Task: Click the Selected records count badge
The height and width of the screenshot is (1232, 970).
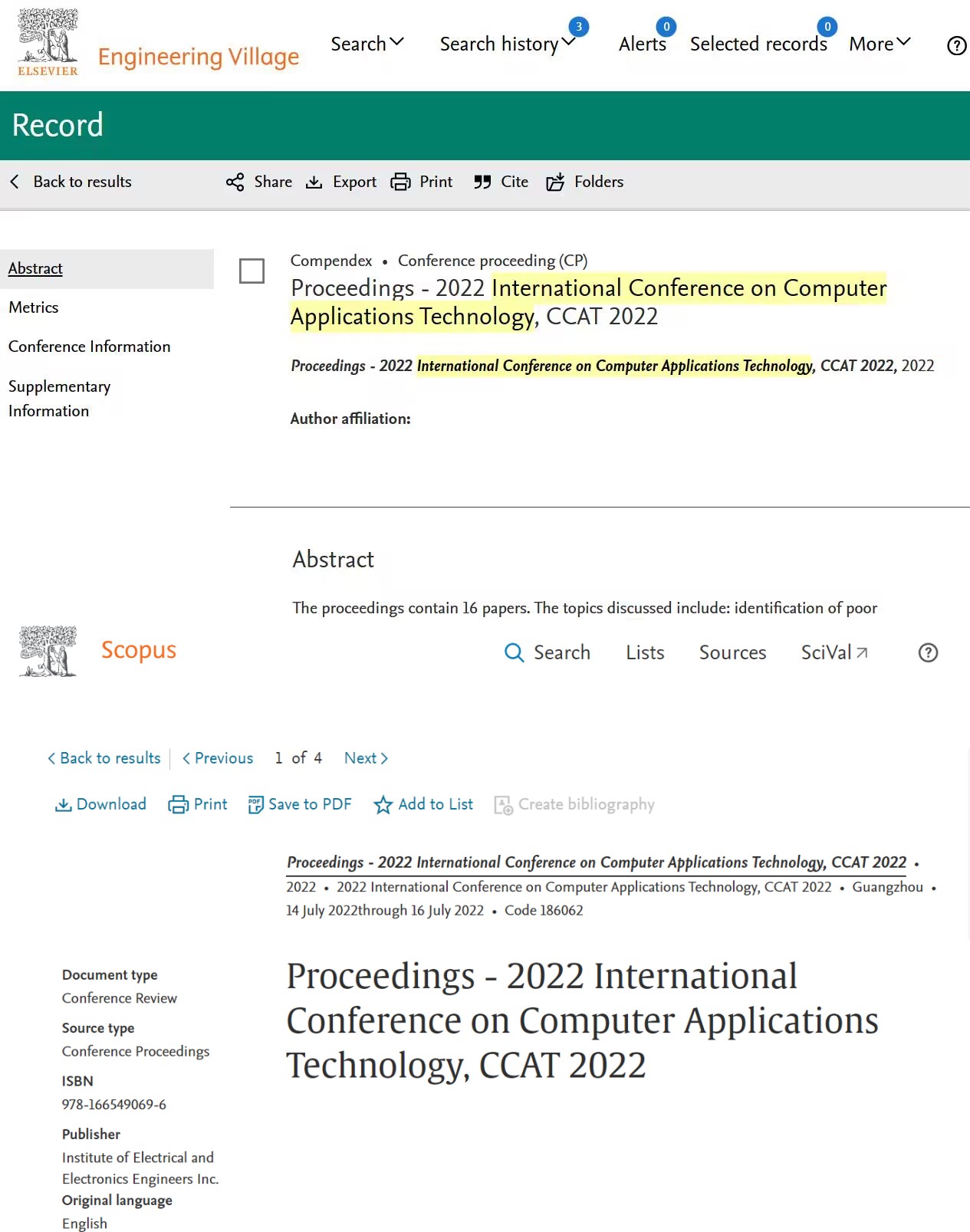Action: tap(827, 27)
